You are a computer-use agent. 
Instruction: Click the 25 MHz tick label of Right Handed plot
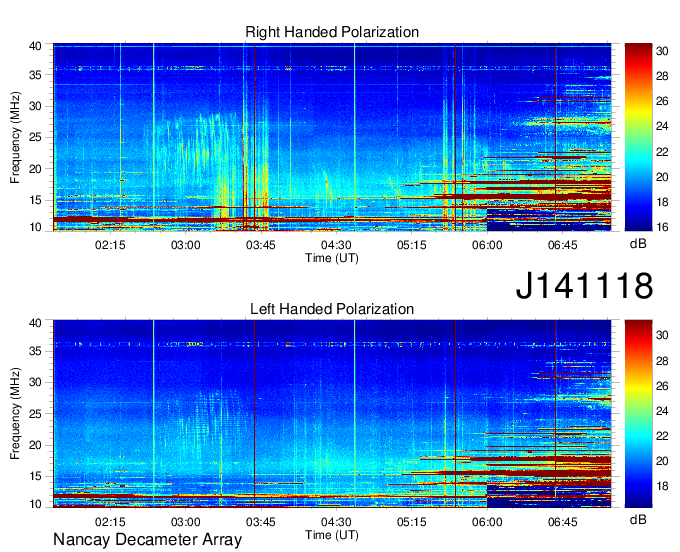[35, 137]
